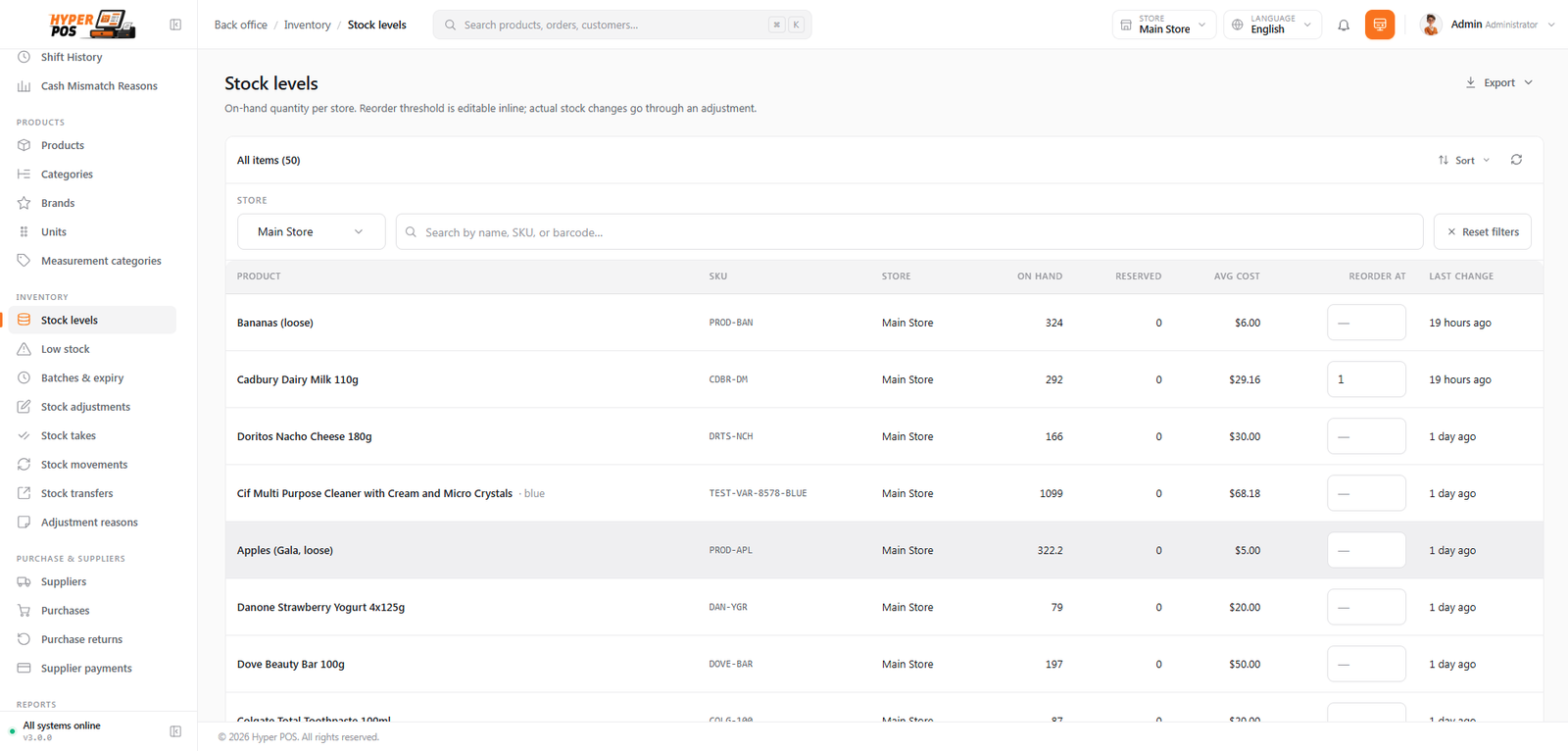Click the Units grid icon

(24, 232)
